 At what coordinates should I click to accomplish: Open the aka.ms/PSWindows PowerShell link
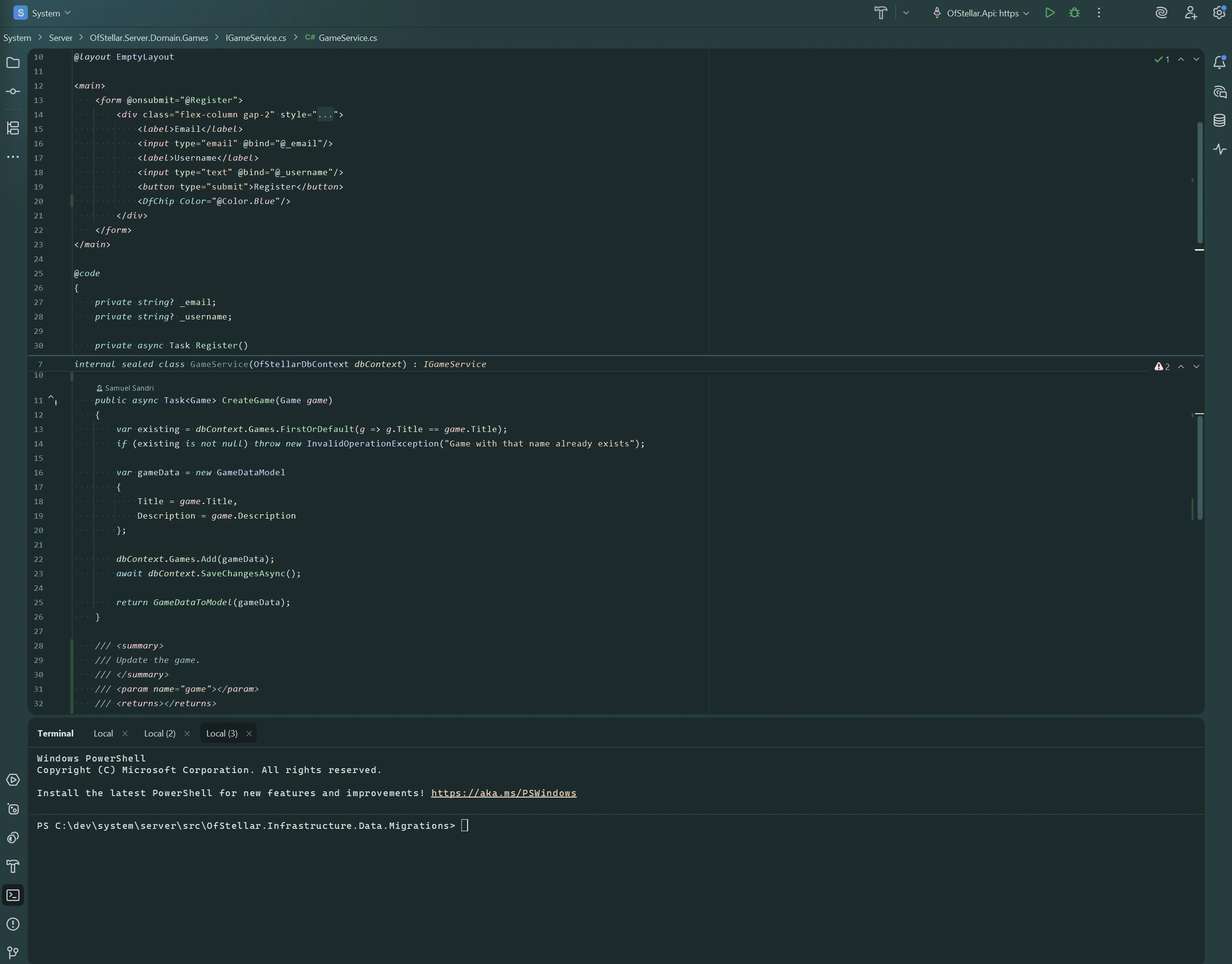pyautogui.click(x=503, y=792)
